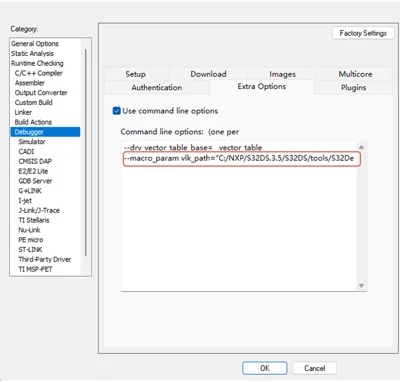
Task: Select Output Converter category
Action: [41, 93]
